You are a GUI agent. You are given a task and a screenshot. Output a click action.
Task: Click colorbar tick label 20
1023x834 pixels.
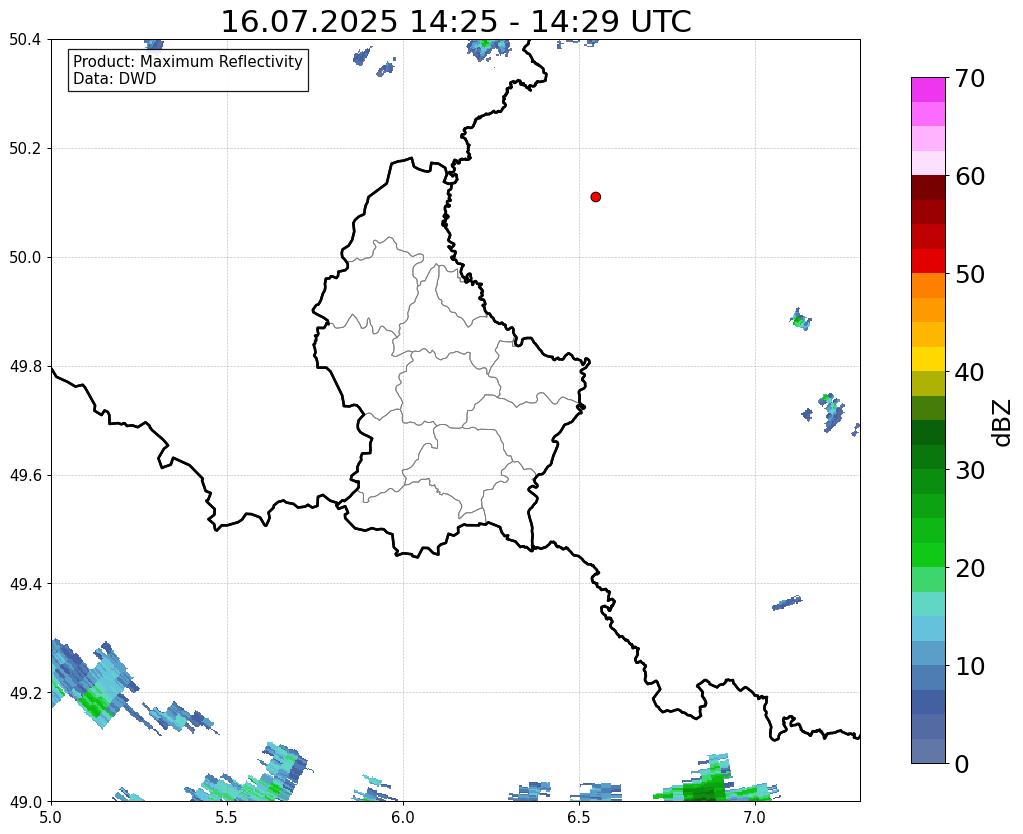click(x=970, y=568)
